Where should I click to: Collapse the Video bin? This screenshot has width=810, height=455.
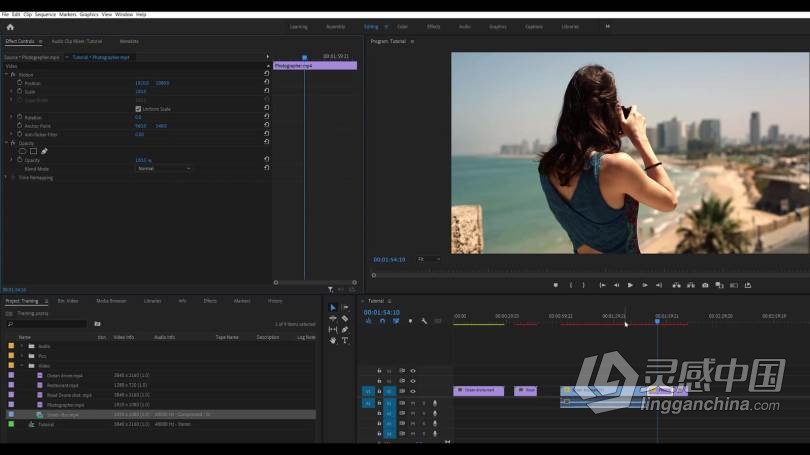point(22,366)
